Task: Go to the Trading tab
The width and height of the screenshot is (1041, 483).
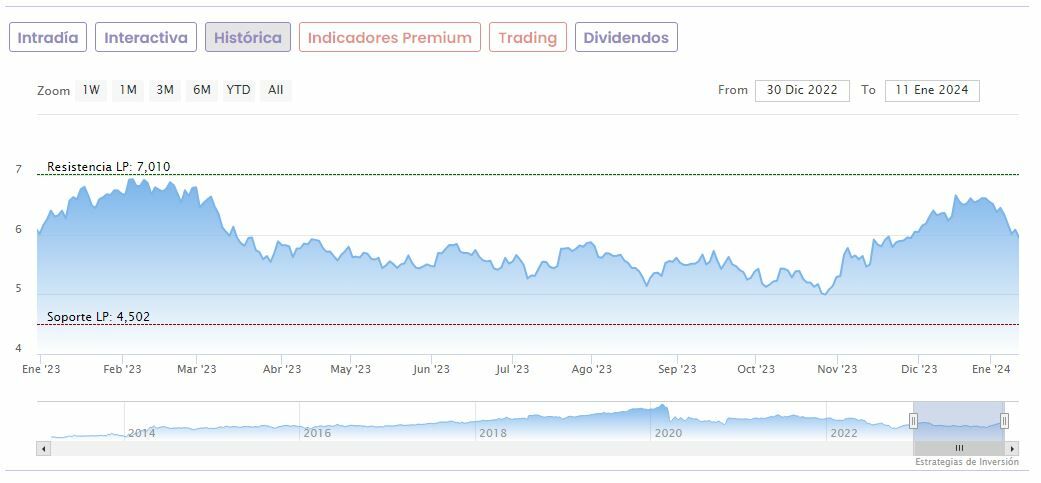Action: pos(527,38)
